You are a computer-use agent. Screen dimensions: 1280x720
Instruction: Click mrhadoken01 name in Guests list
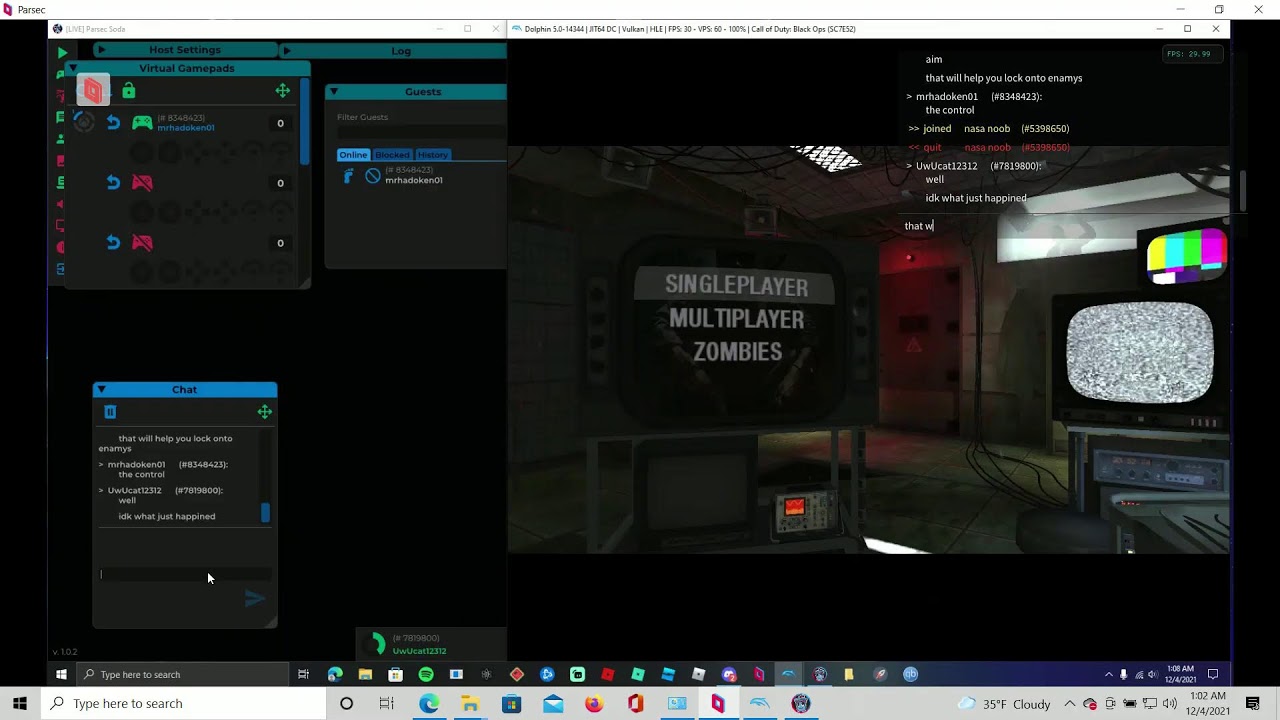[414, 181]
